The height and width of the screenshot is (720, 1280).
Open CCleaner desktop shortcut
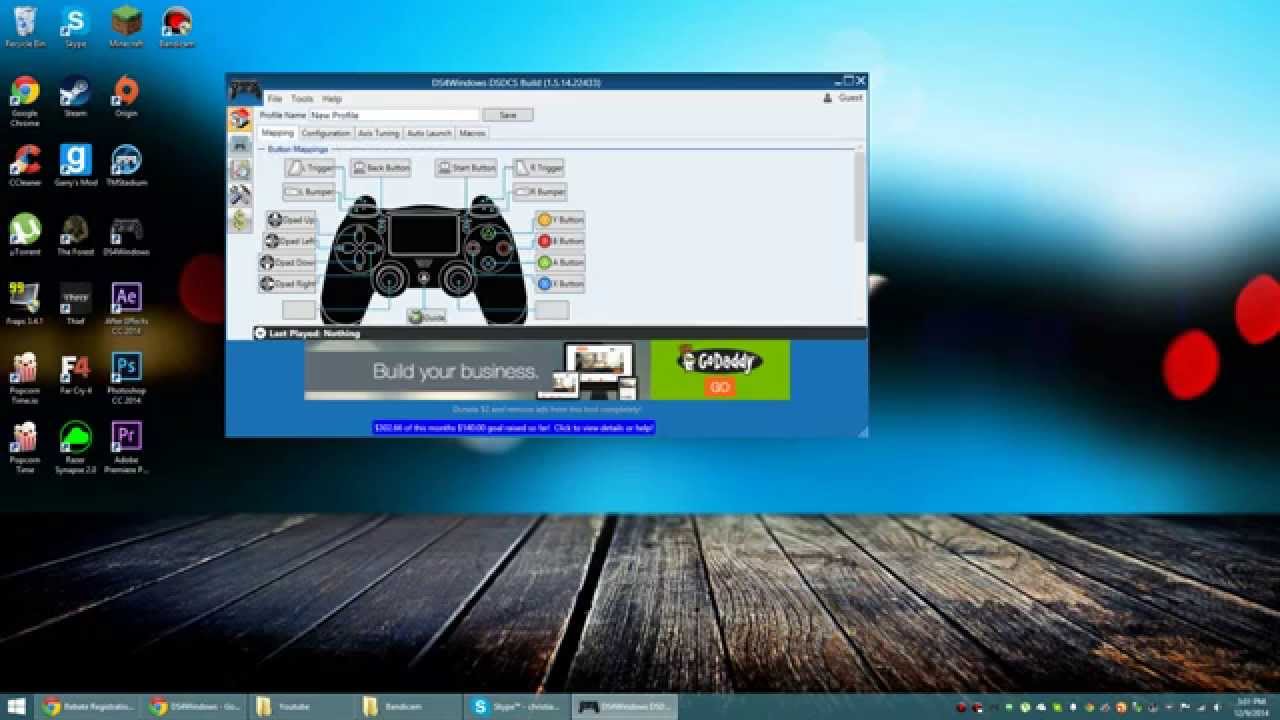point(25,165)
